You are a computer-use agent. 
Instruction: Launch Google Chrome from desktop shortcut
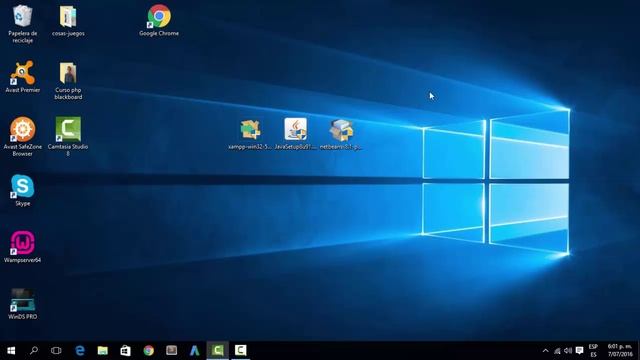[159, 20]
